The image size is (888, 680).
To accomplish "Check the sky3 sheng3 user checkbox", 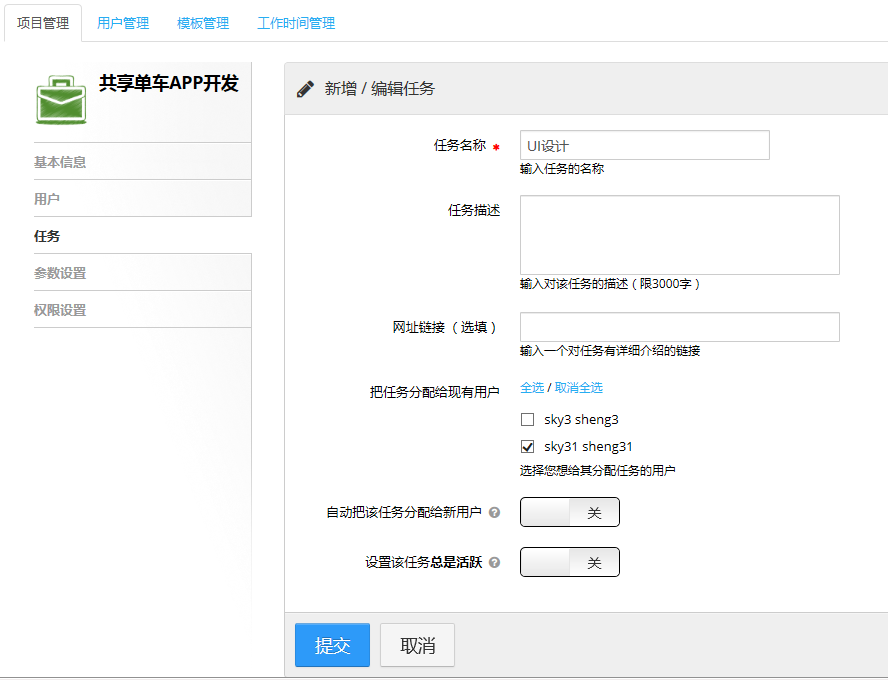I will (528, 420).
